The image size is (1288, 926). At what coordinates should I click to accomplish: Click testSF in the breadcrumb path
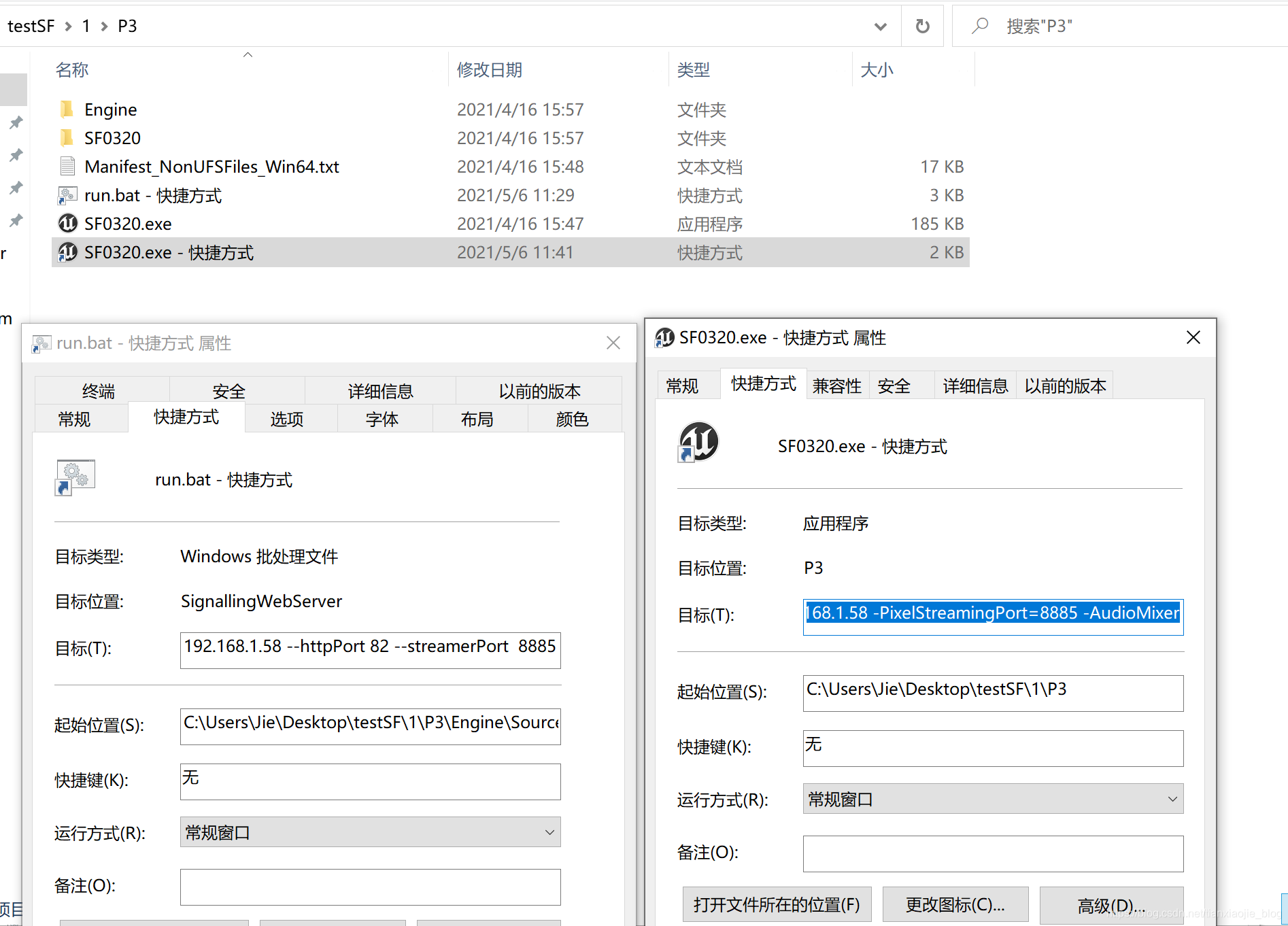pyautogui.click(x=31, y=26)
